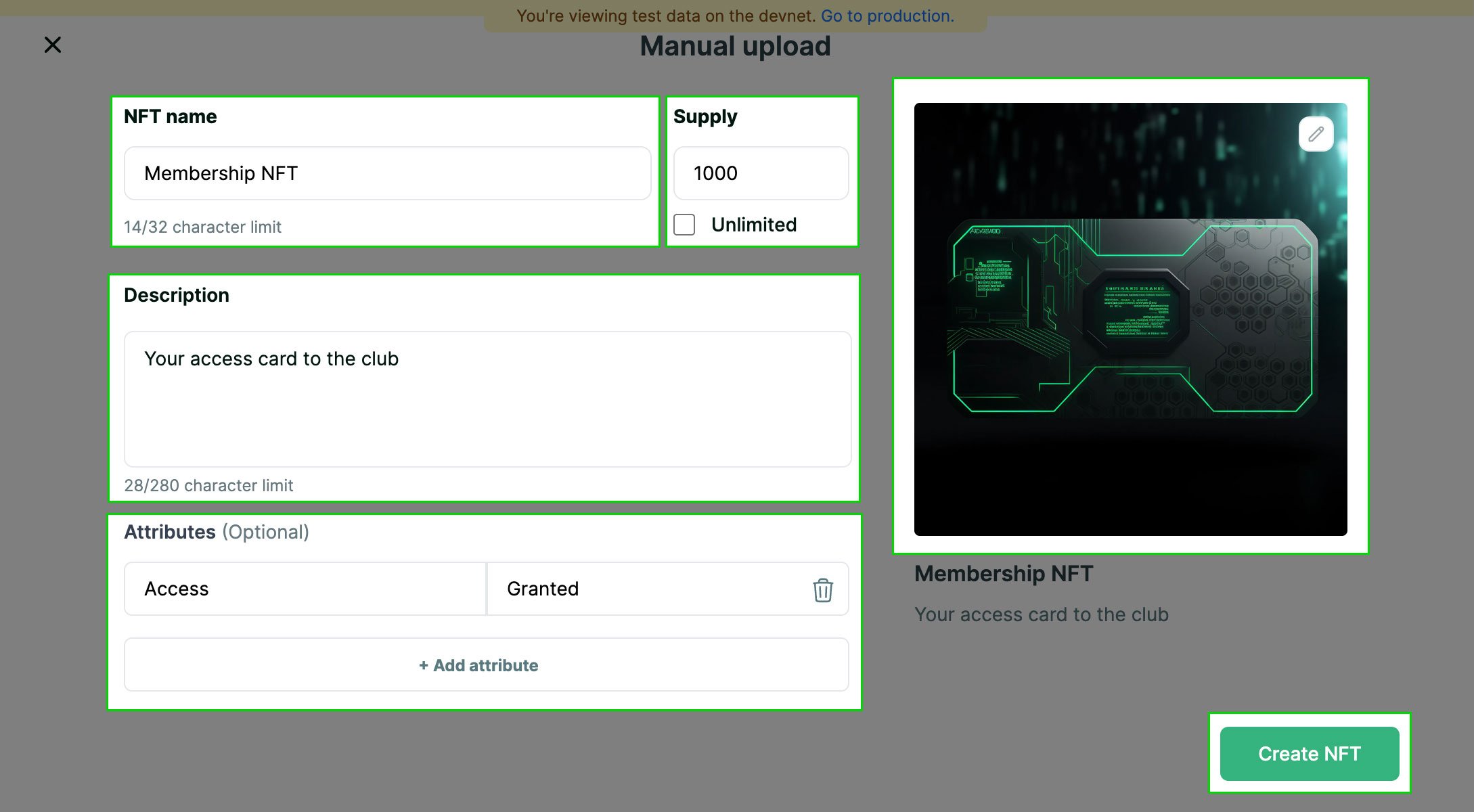Viewport: 1474px width, 812px height.
Task: Click the 'Attributes (Optional)' label
Action: click(x=217, y=532)
